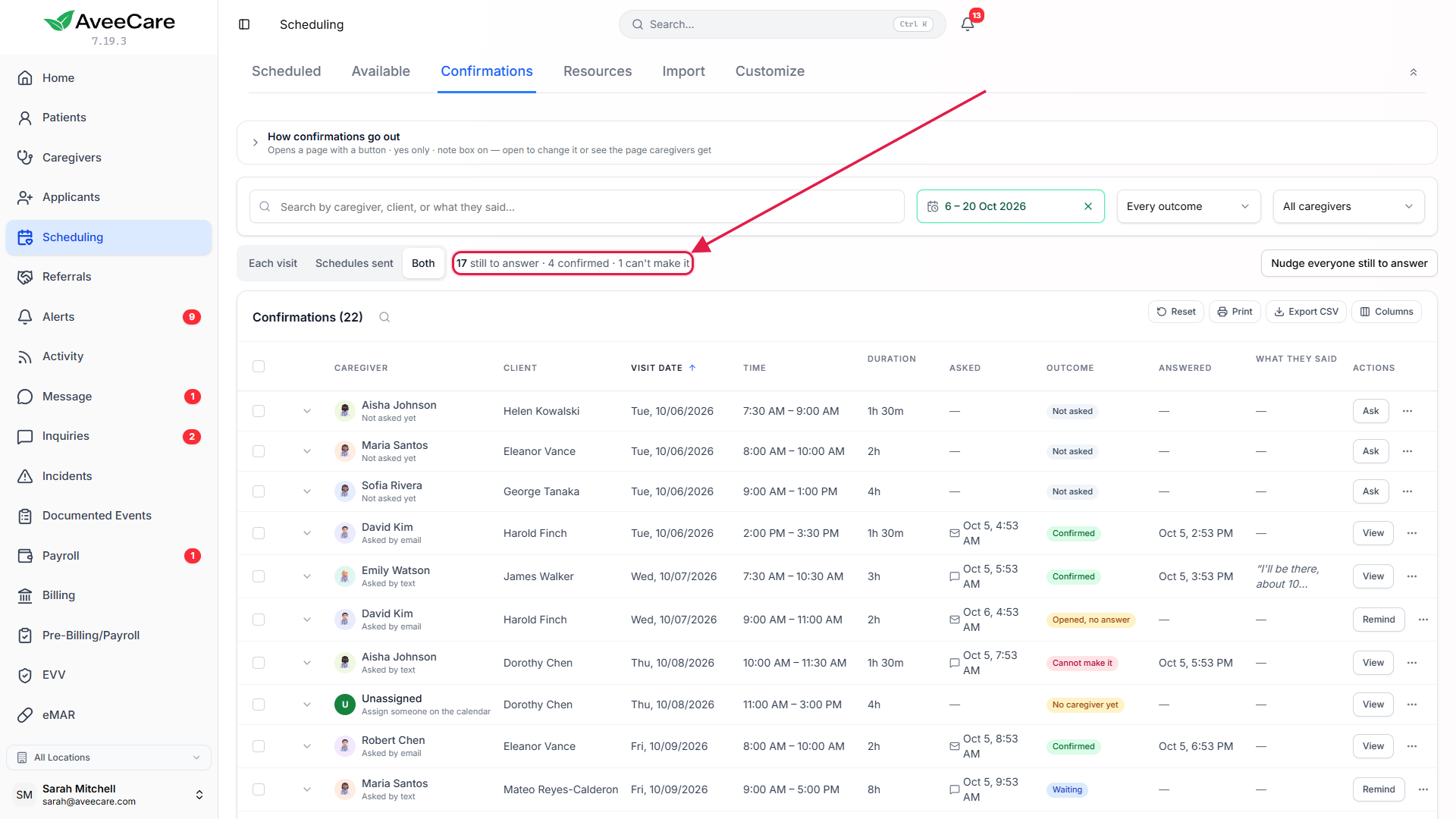Collapse the header with double-chevron icon
This screenshot has width=1456, height=819.
click(1414, 72)
